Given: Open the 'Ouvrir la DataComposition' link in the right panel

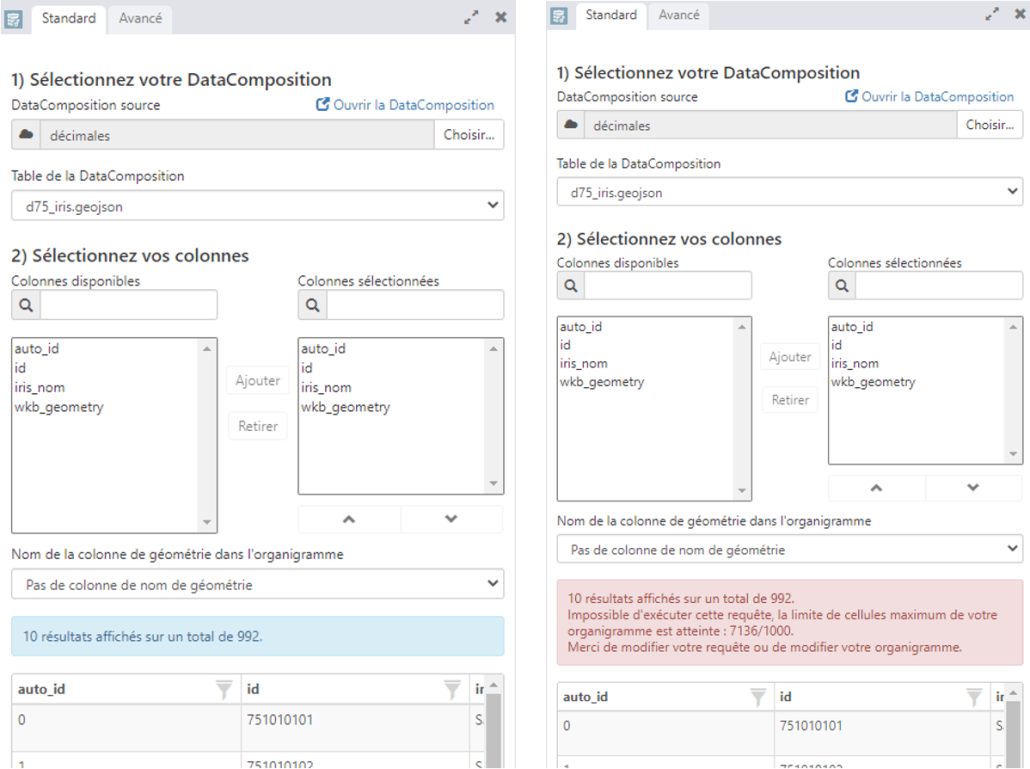Looking at the screenshot, I should click(x=929, y=97).
